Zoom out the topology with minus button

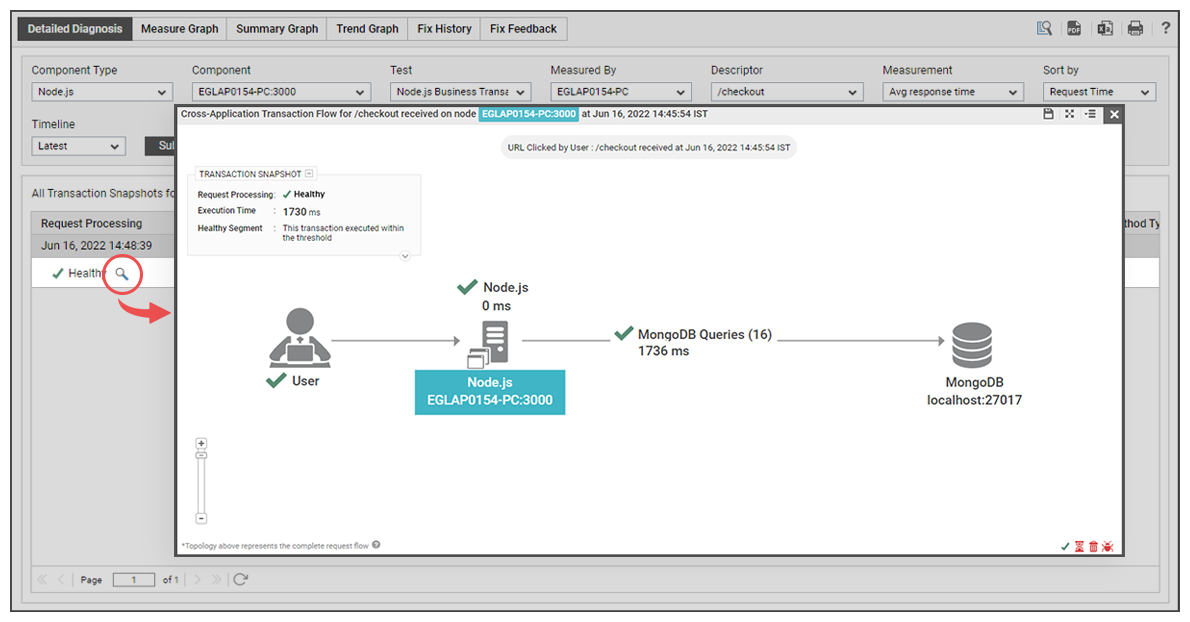[201, 519]
